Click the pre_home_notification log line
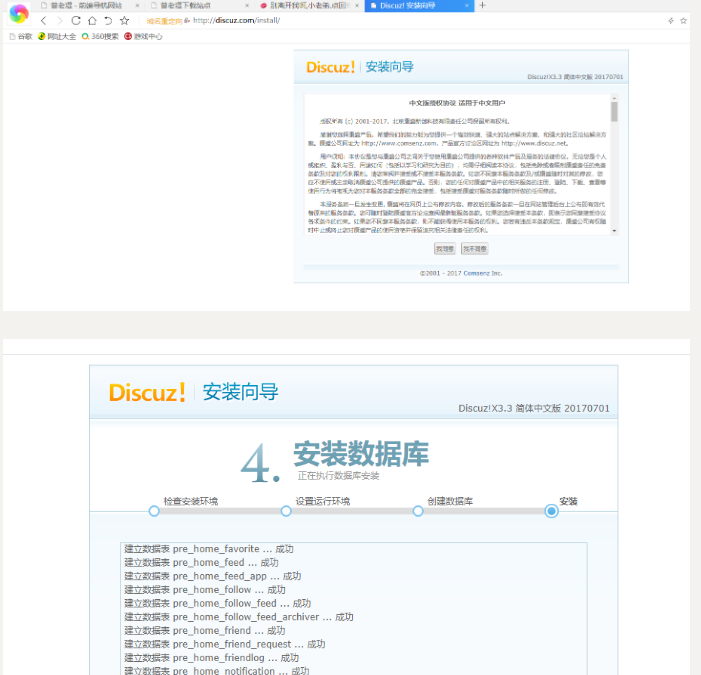Screen dimensions: 701x675 point(216,671)
